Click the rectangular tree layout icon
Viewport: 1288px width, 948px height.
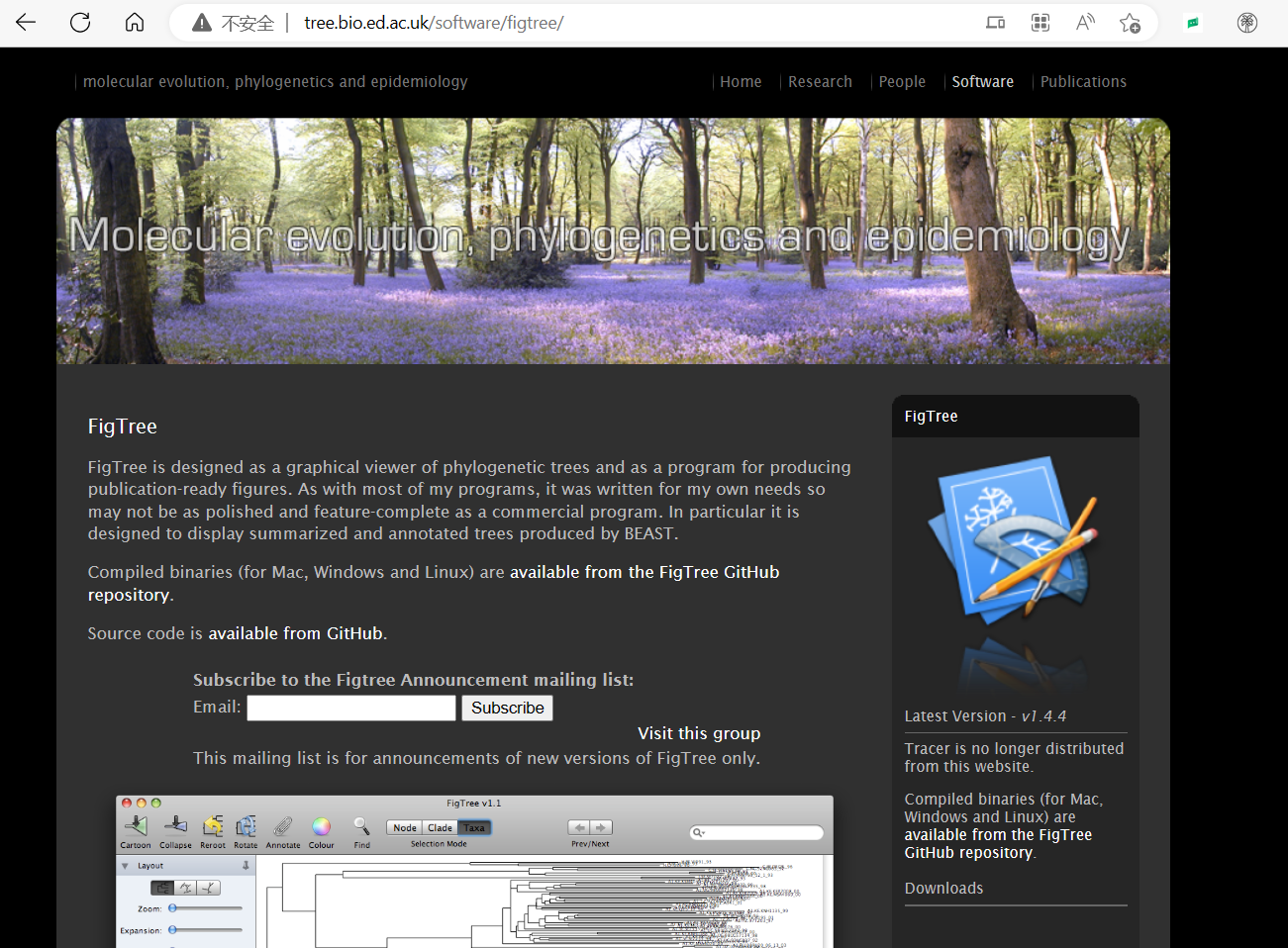tap(162, 888)
